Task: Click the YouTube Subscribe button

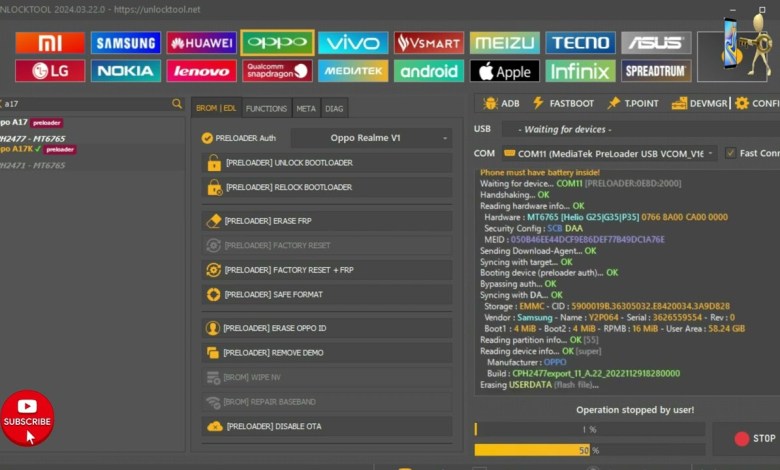Action: point(27,418)
